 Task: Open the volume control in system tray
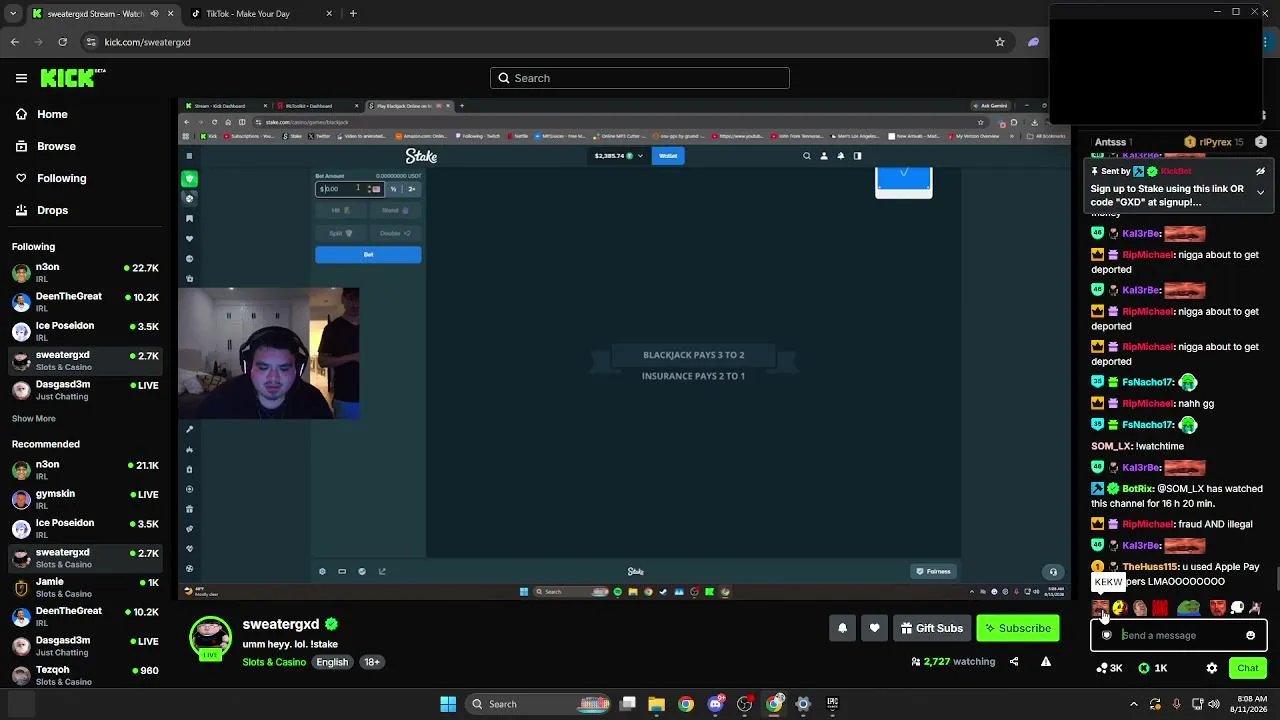coord(1214,704)
